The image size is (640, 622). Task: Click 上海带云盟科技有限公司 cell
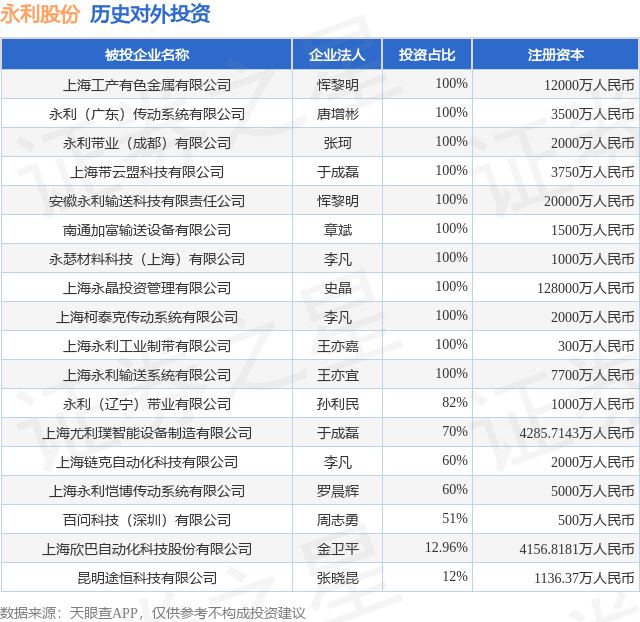(x=147, y=172)
